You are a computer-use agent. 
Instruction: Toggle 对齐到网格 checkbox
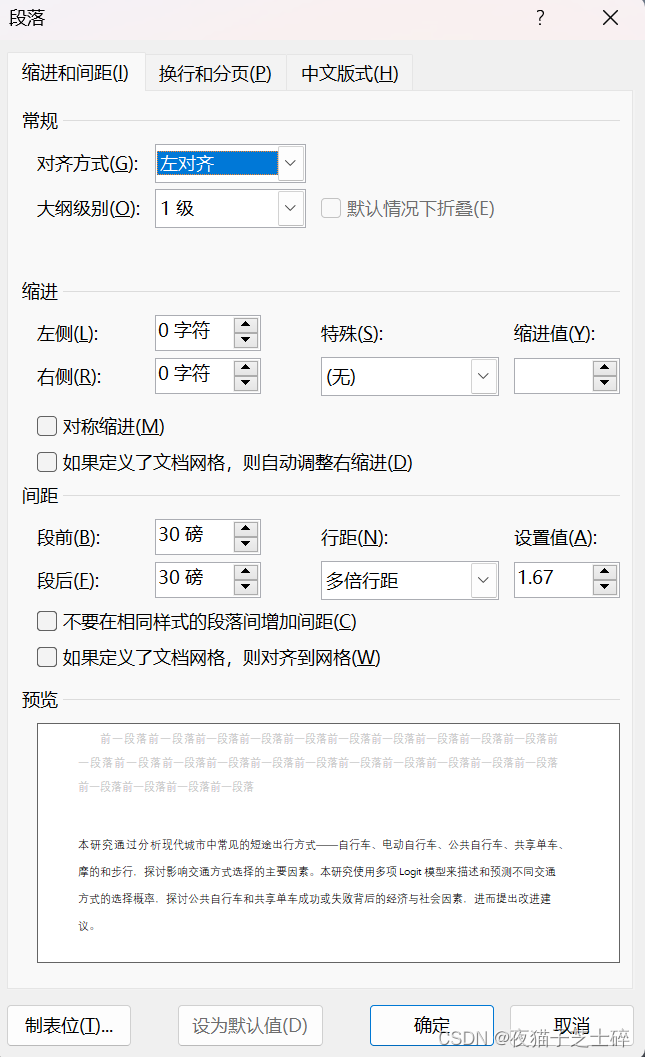coord(47,657)
